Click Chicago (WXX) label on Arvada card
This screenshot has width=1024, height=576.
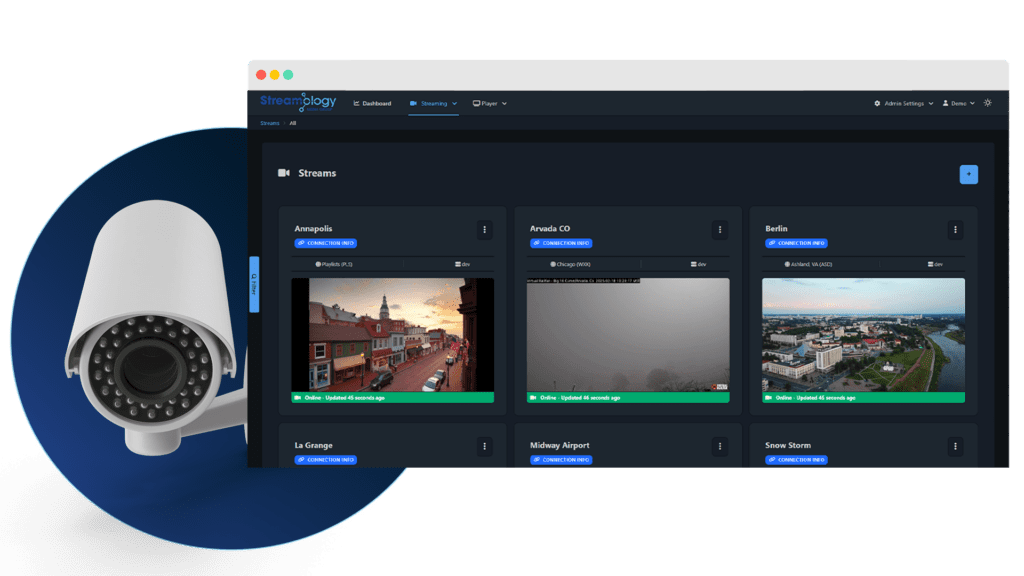pyautogui.click(x=570, y=264)
